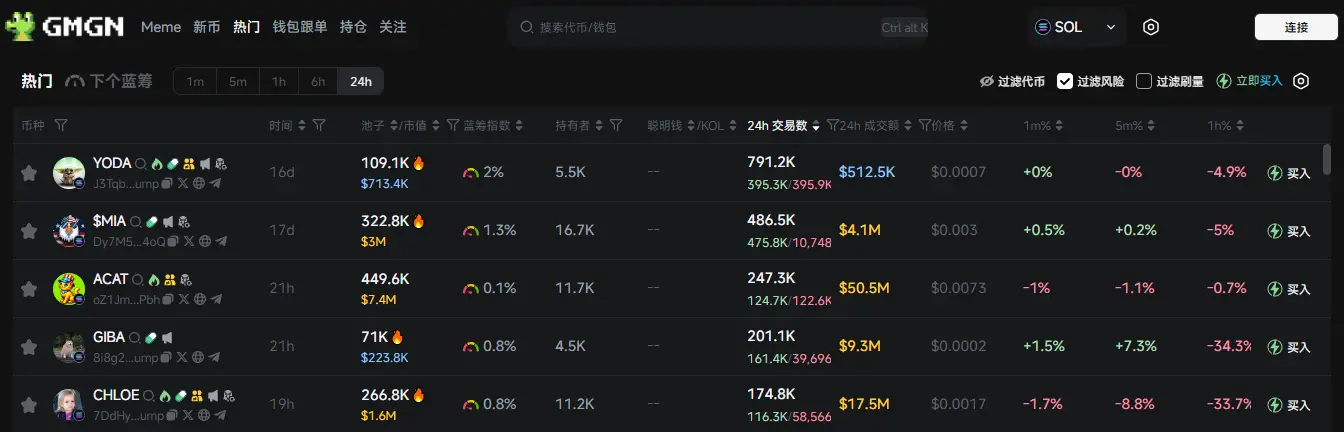Switch timeframe to 1m
1344x432 pixels.
tap(195, 81)
